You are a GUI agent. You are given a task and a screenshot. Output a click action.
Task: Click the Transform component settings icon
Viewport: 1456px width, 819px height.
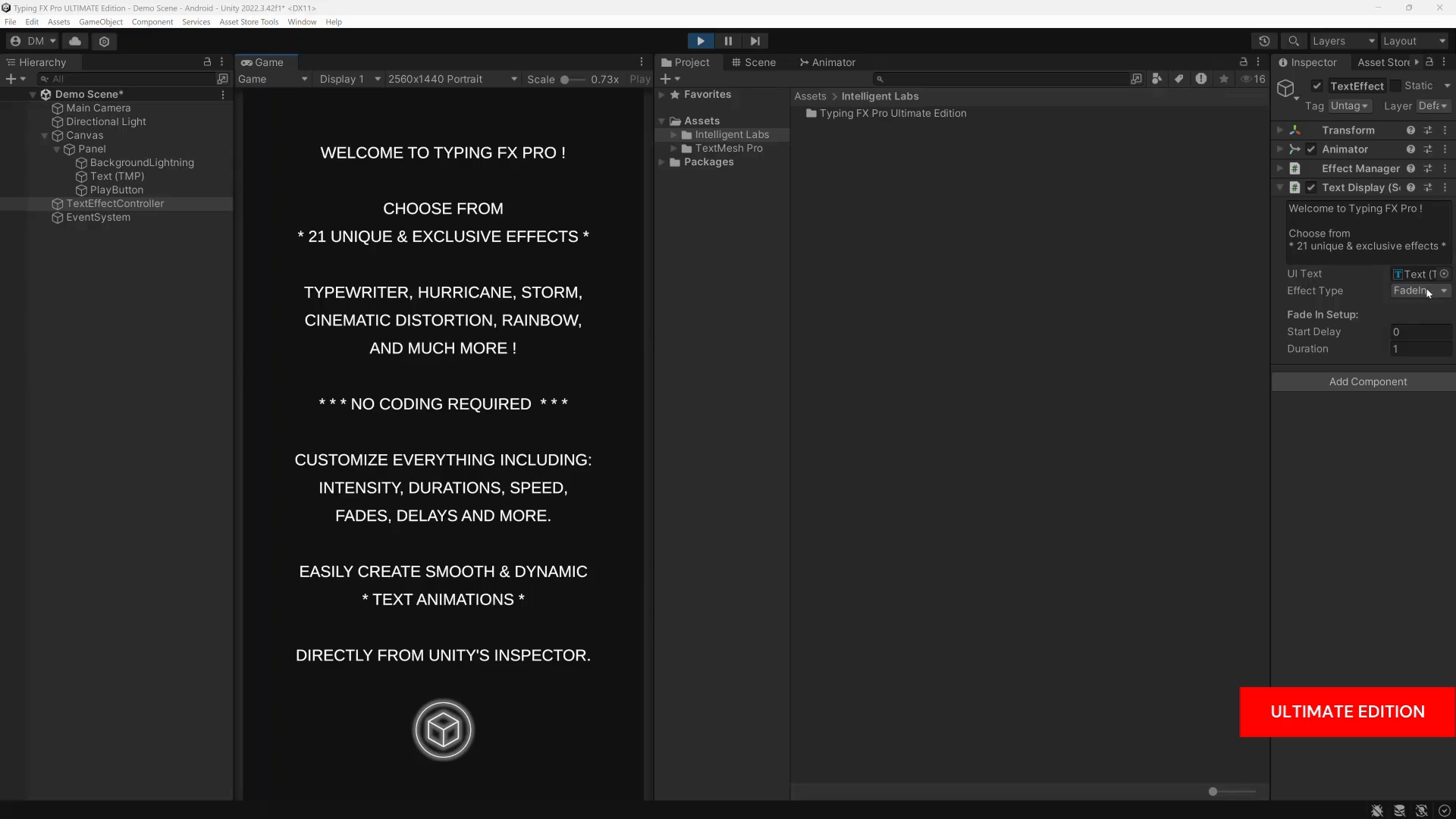(x=1426, y=129)
